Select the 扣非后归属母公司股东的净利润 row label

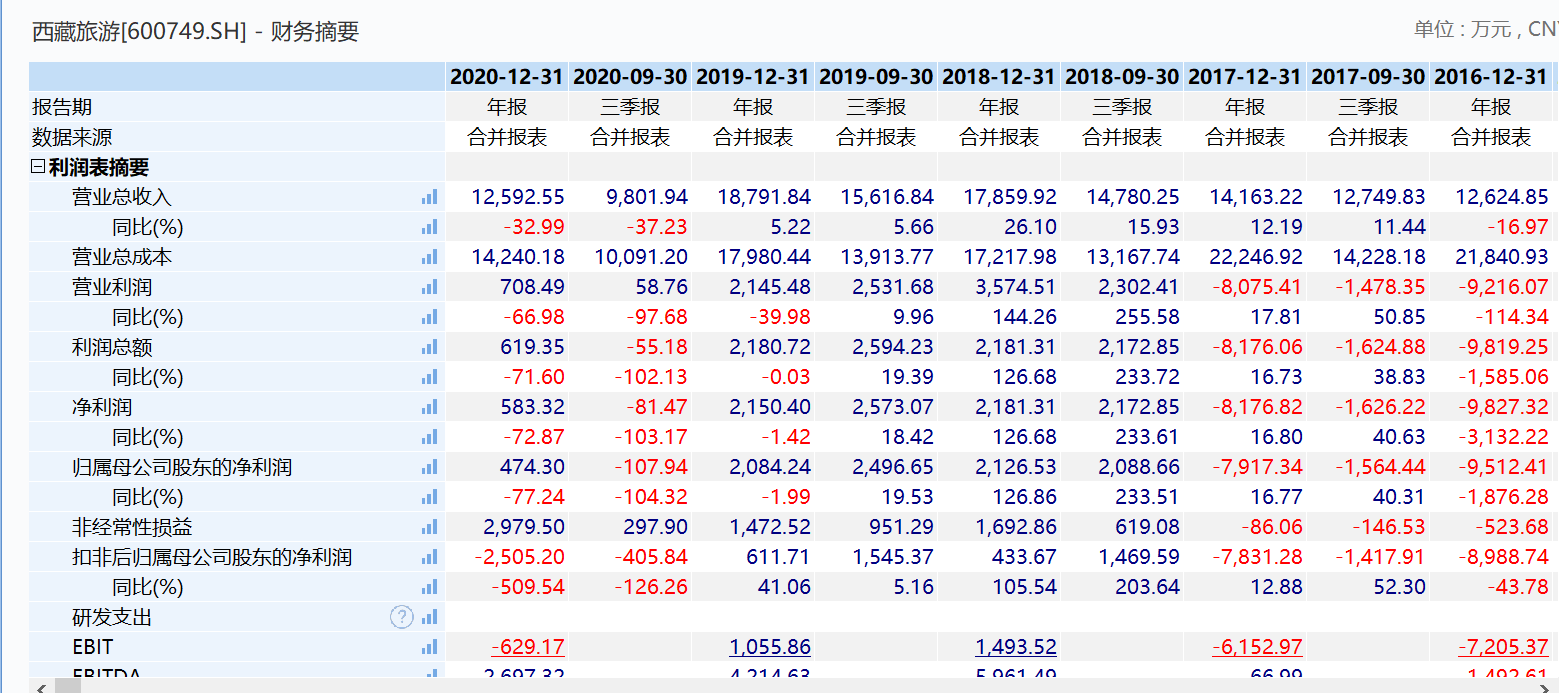[x=212, y=557]
